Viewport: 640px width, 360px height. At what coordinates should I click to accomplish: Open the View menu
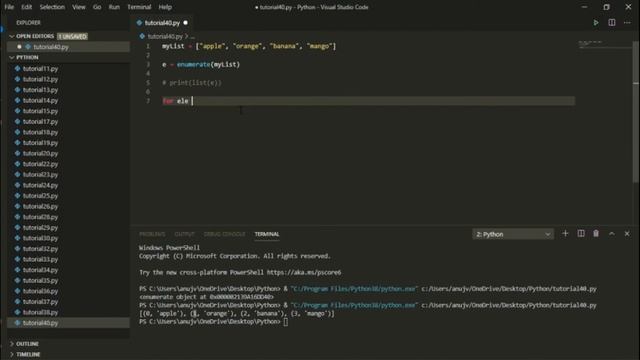[x=79, y=7]
